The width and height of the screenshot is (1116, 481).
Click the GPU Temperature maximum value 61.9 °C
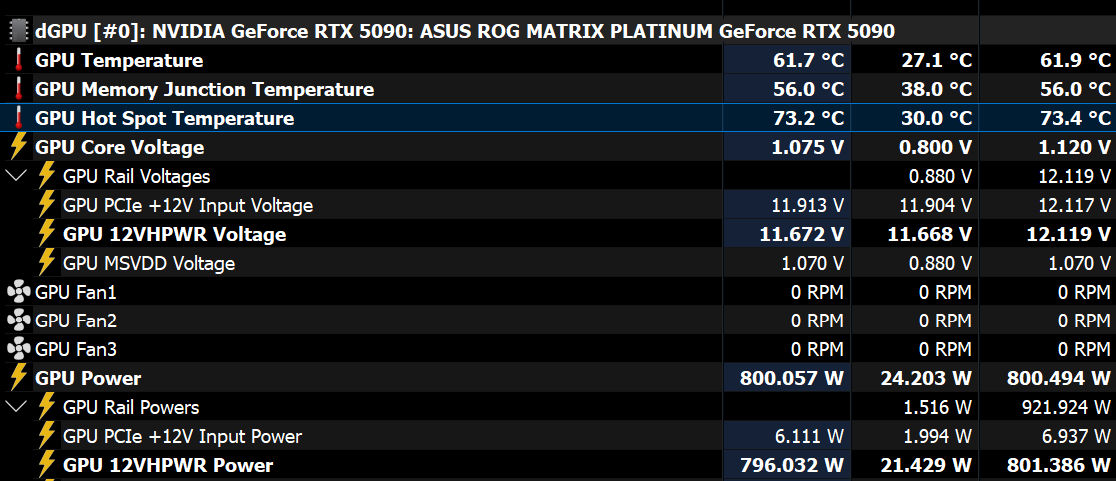pos(1074,60)
